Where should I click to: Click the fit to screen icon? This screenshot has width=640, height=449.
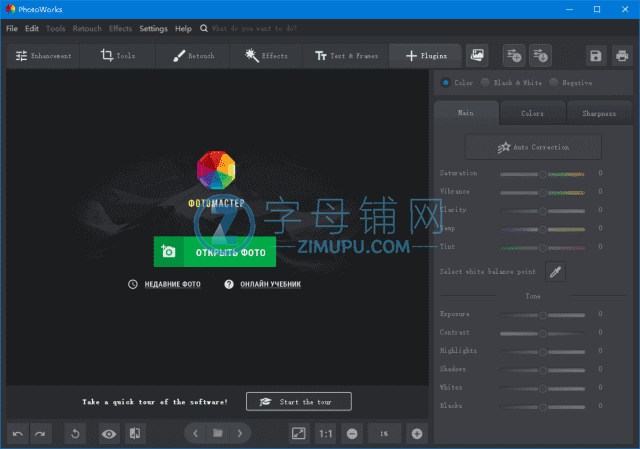coord(299,433)
